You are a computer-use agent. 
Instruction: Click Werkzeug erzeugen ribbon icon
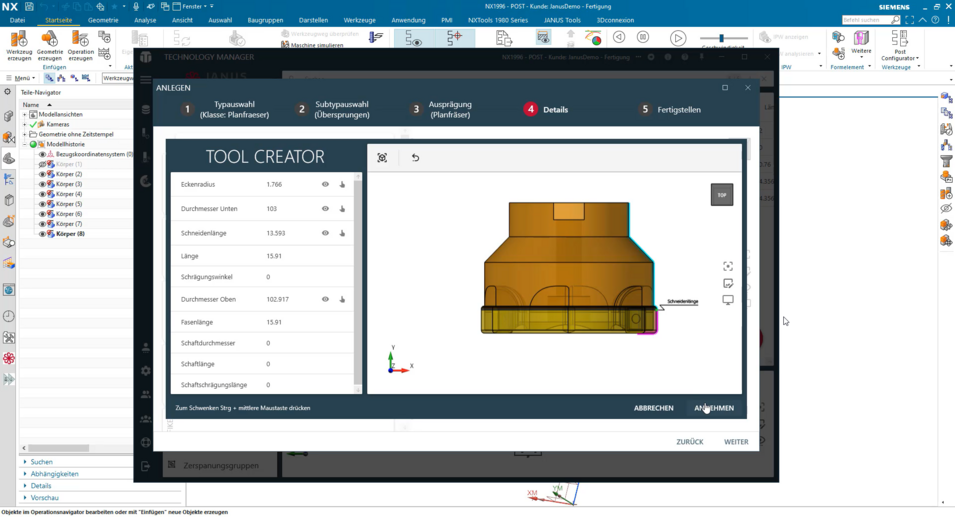tap(19, 45)
